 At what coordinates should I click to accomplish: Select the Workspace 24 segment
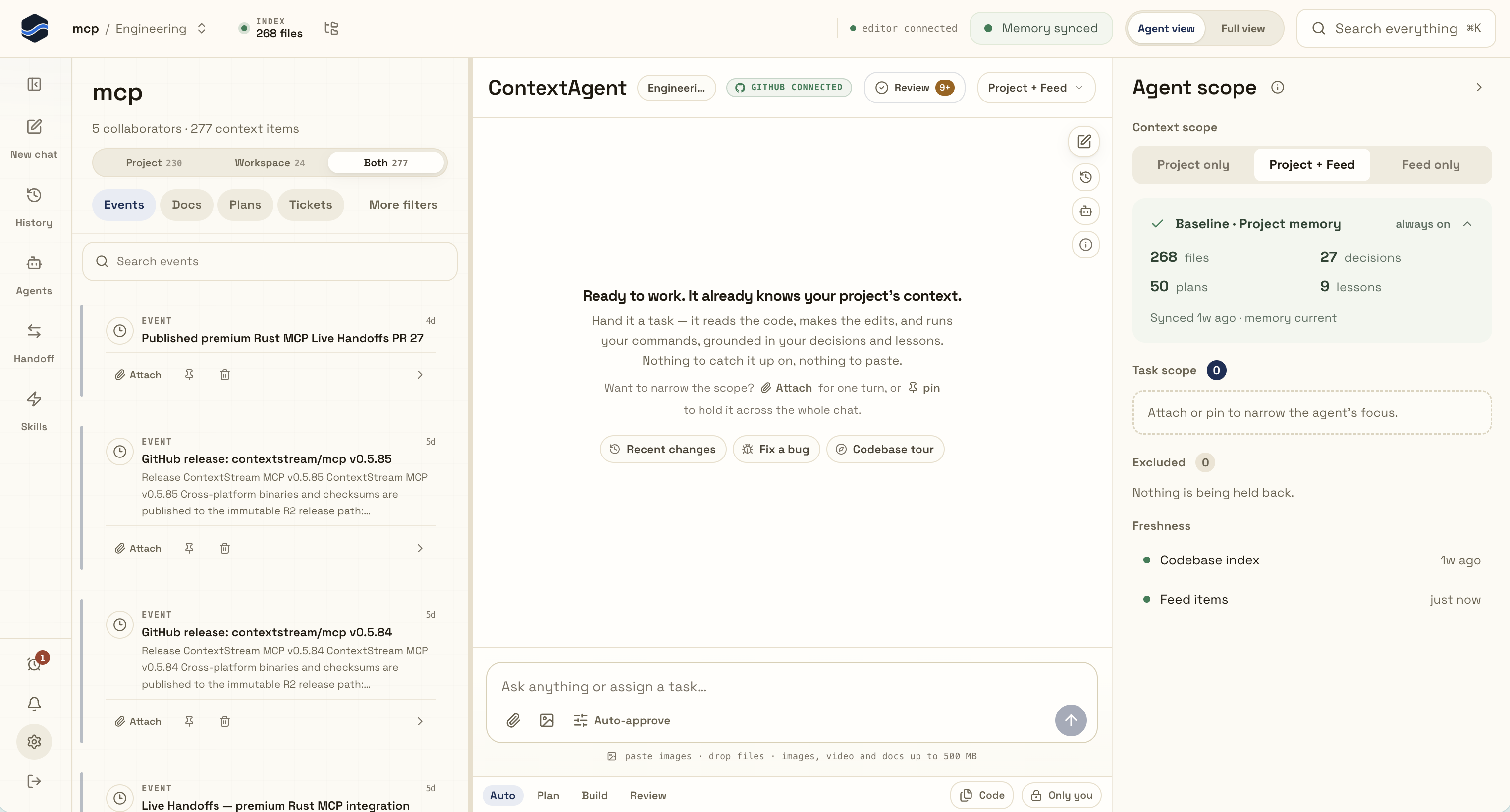point(270,163)
